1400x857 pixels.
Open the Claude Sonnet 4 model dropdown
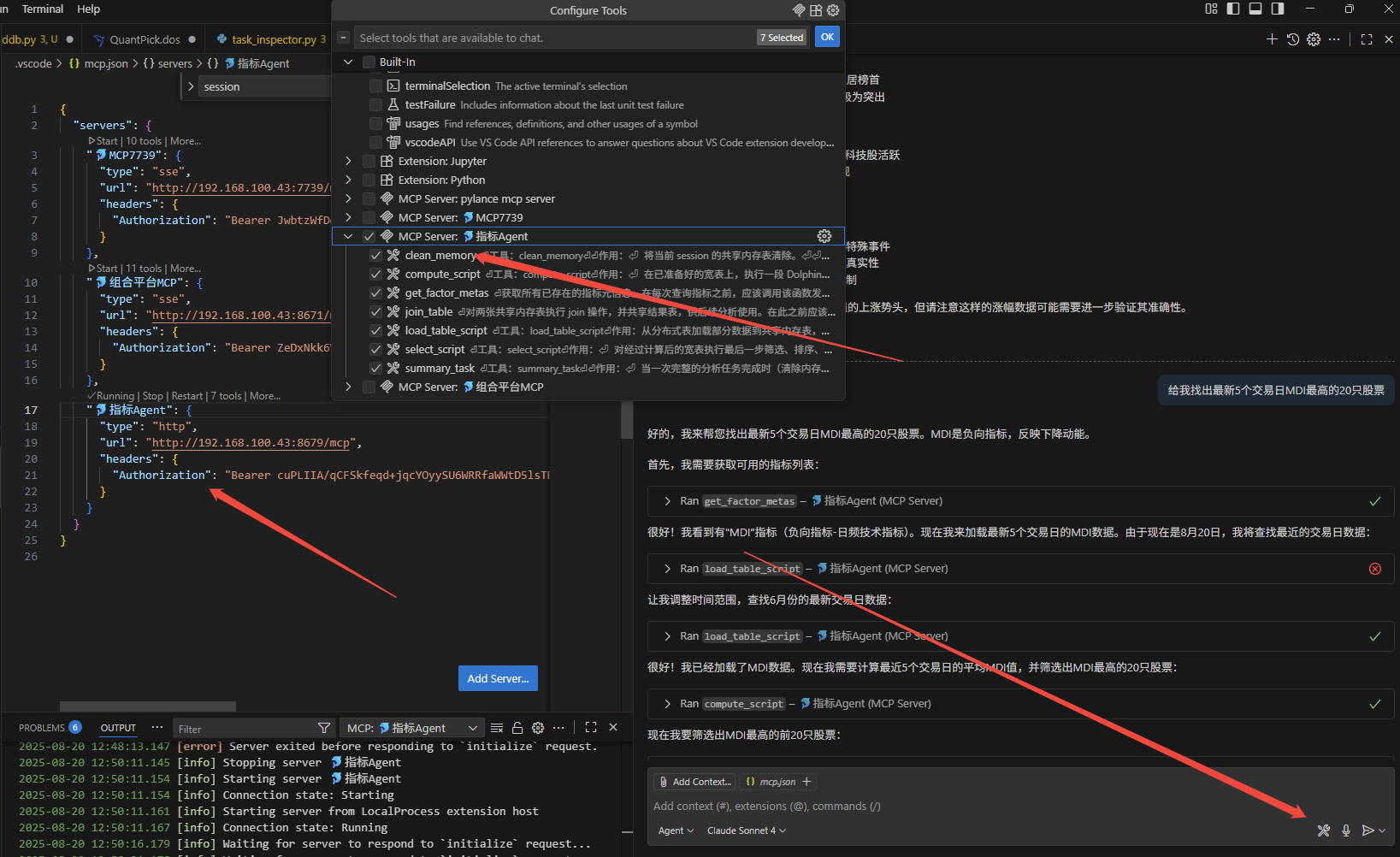pos(746,830)
